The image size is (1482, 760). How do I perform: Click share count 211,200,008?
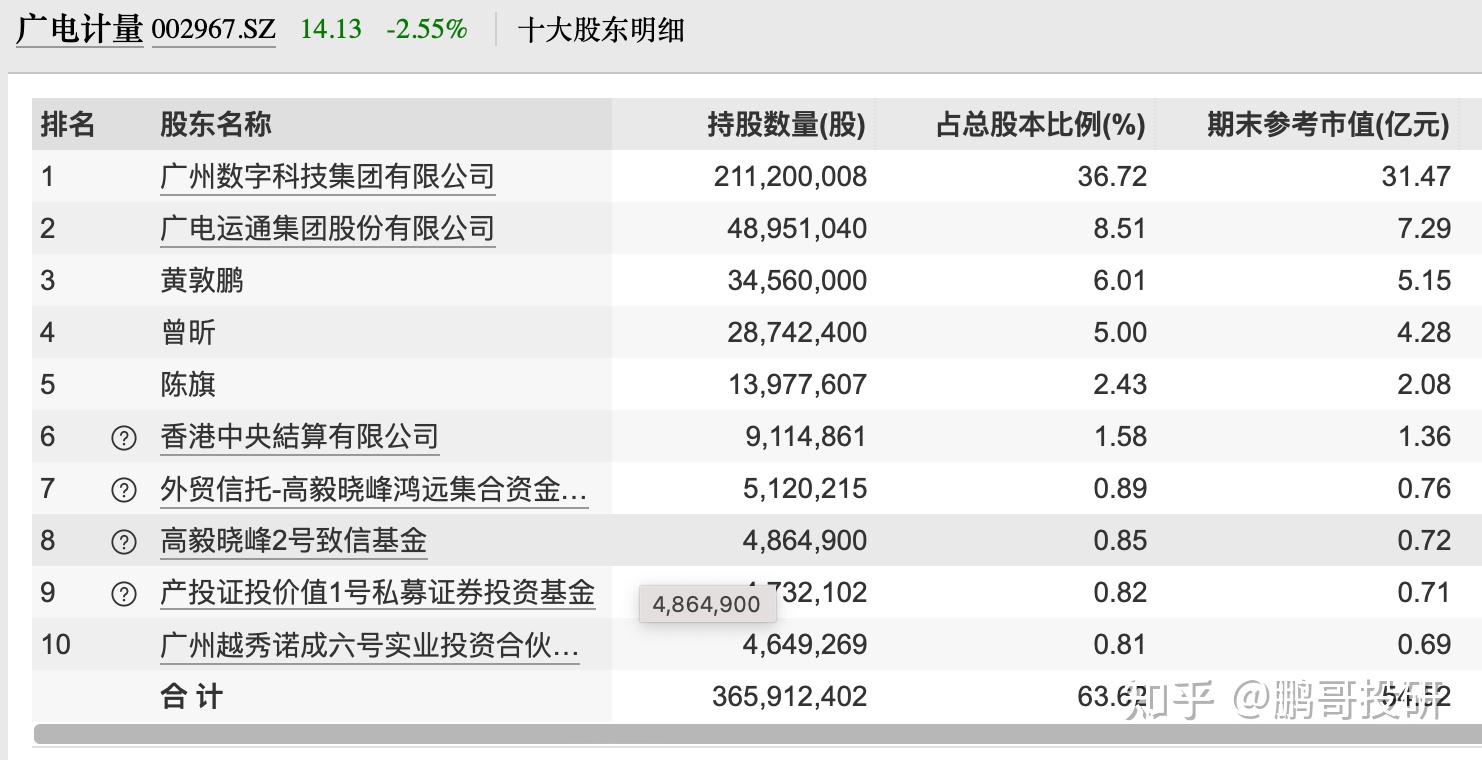[790, 177]
